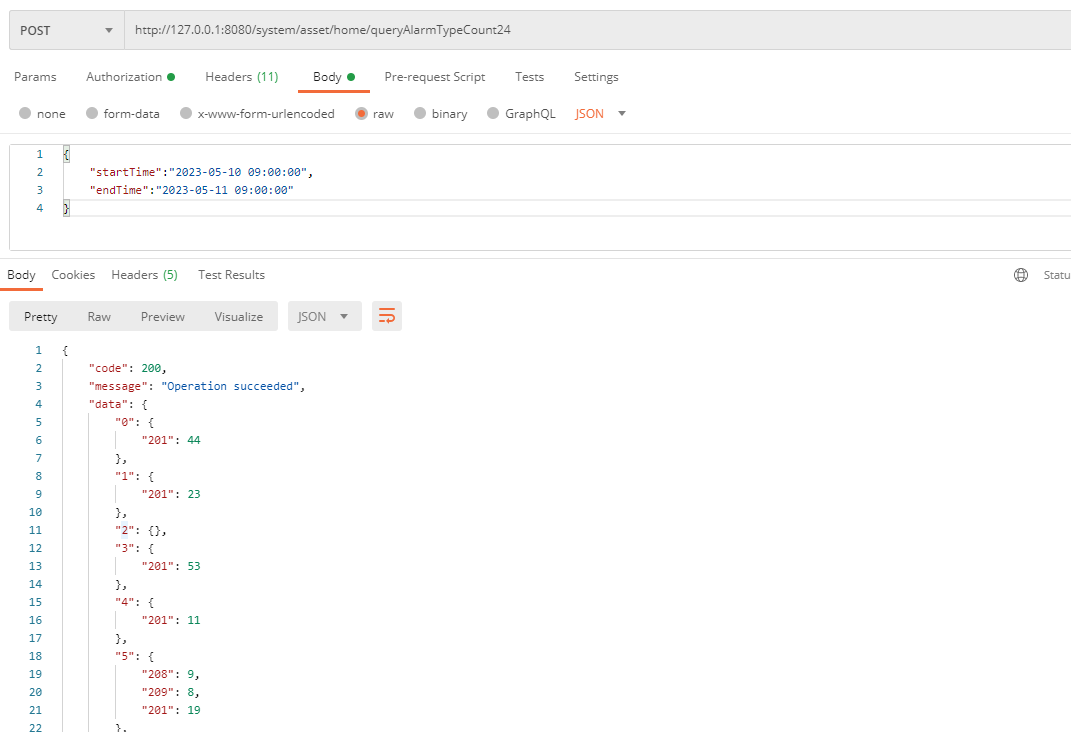The width and height of the screenshot is (1071, 732).
Task: Show the response Cookies tab
Action: [x=73, y=275]
